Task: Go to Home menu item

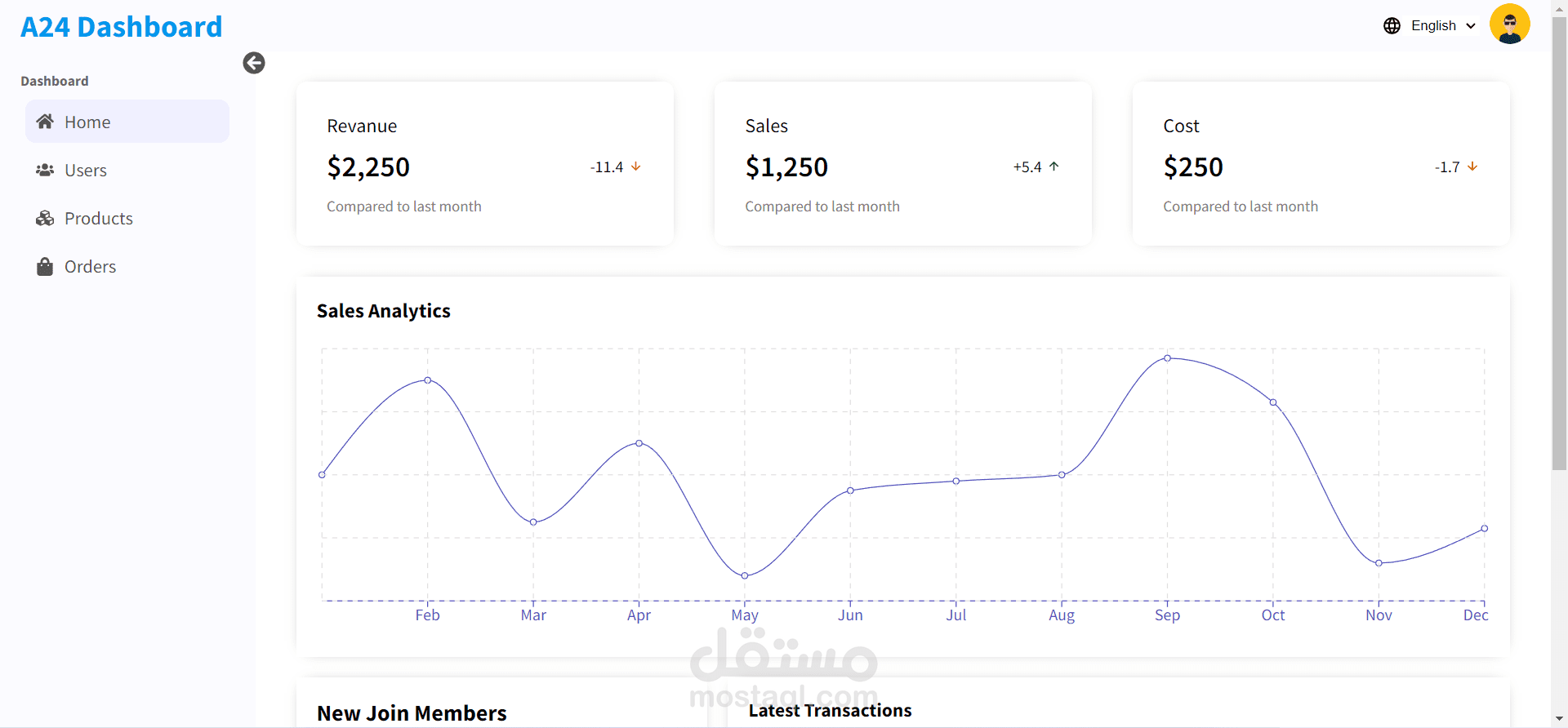Action: [127, 122]
